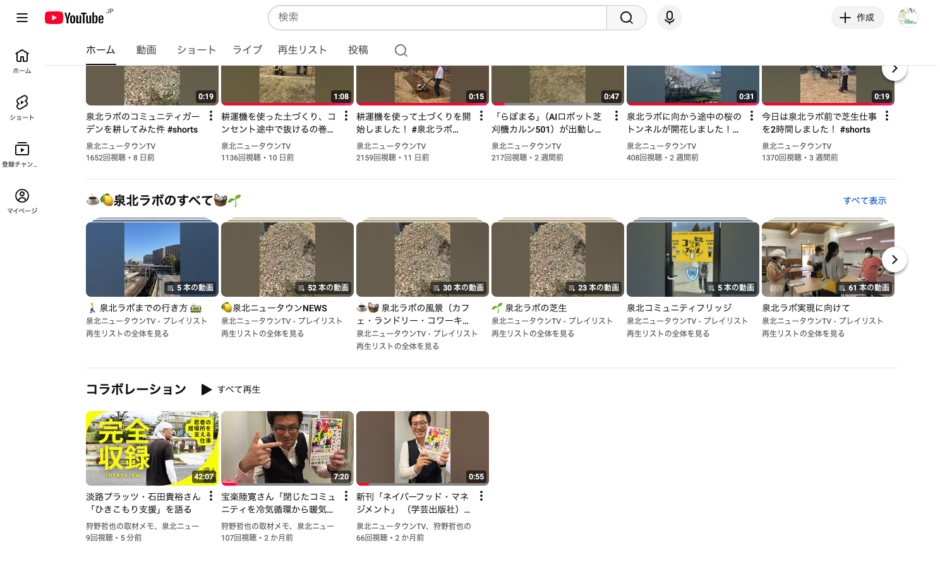Click the すべて表示 link
This screenshot has width=940, height=569.
864,200
